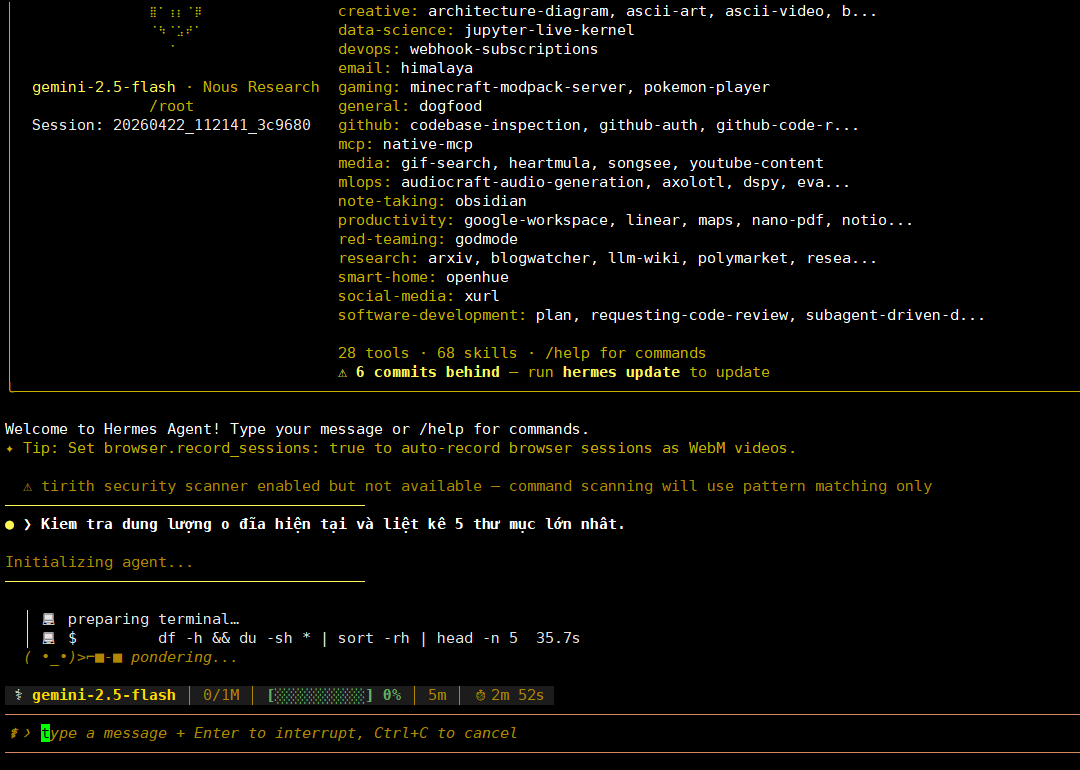Select the gemini-2.5-flash label in status bar

(103, 695)
